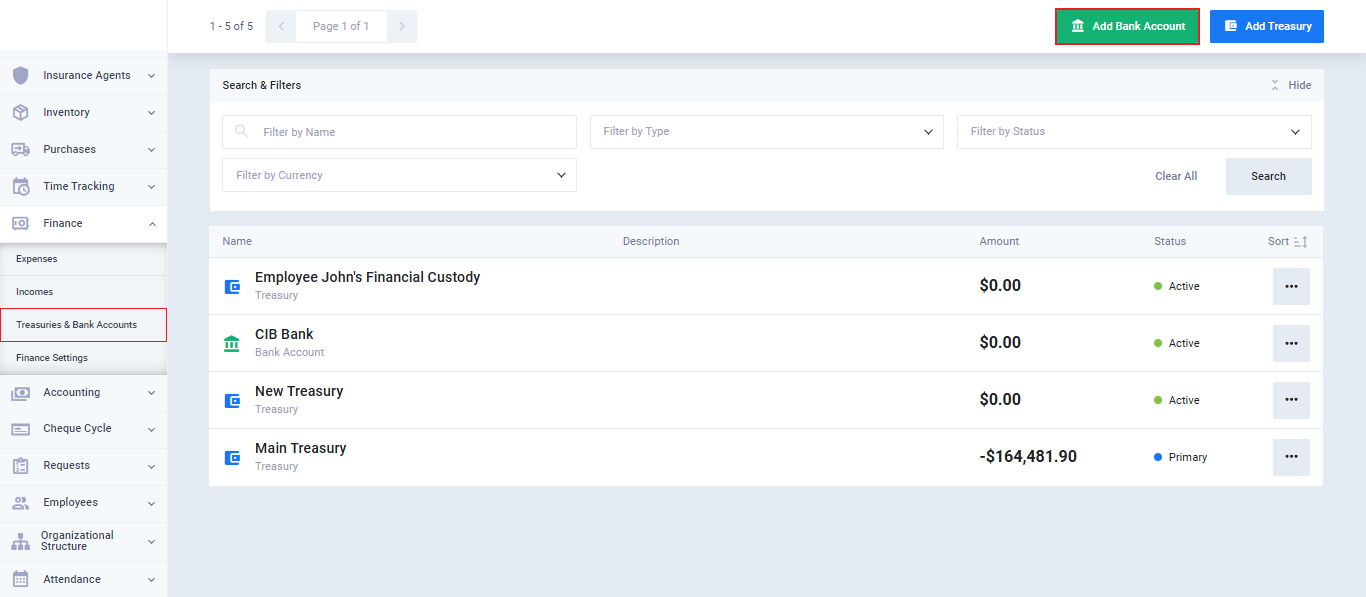This screenshot has height=597, width=1366.
Task: Click the Cheque Cycle card icon
Action: click(20, 429)
